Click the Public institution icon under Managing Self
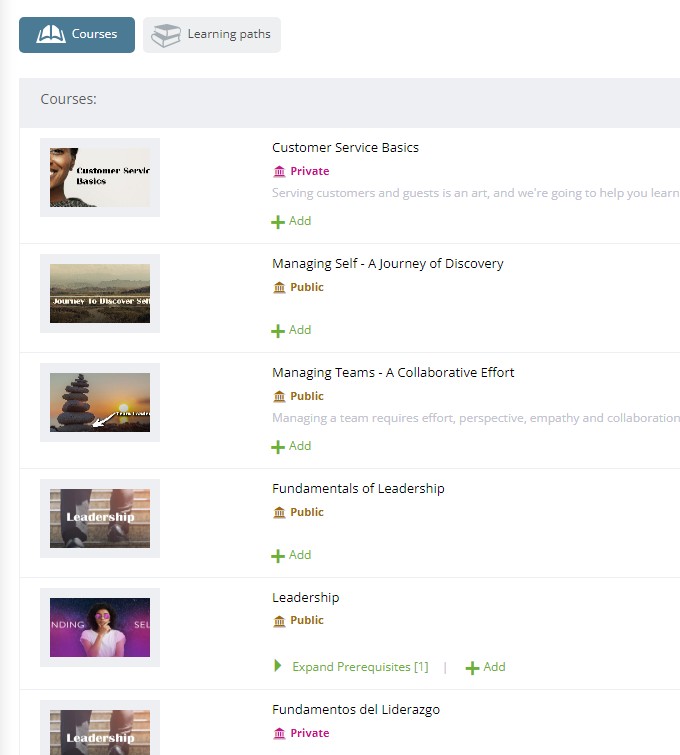 [x=279, y=287]
